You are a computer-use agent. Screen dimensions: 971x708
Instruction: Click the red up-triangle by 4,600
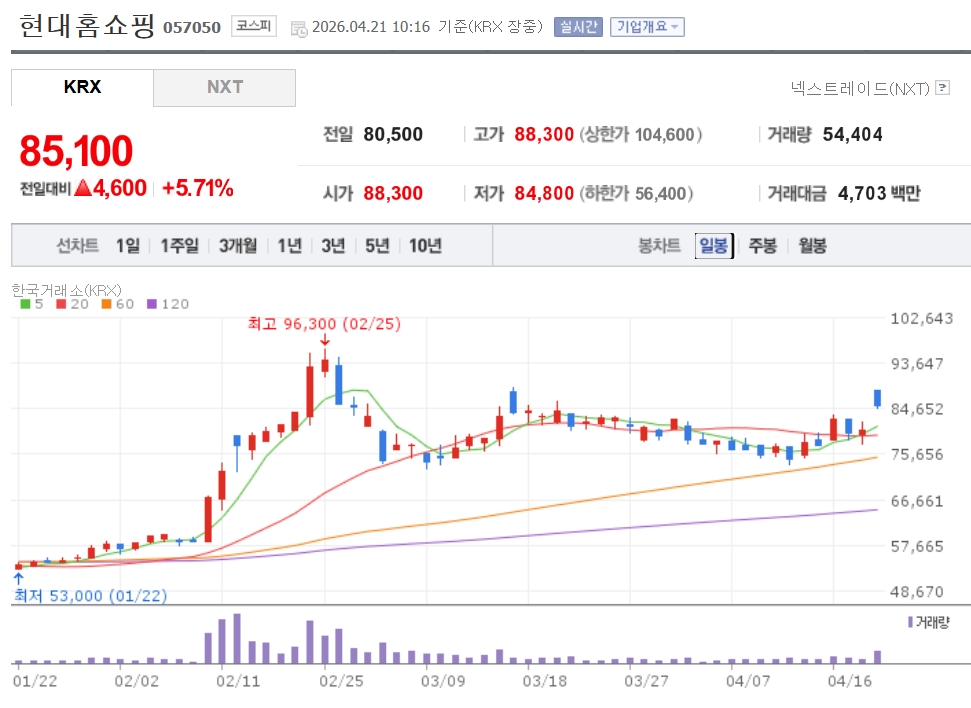click(82, 188)
